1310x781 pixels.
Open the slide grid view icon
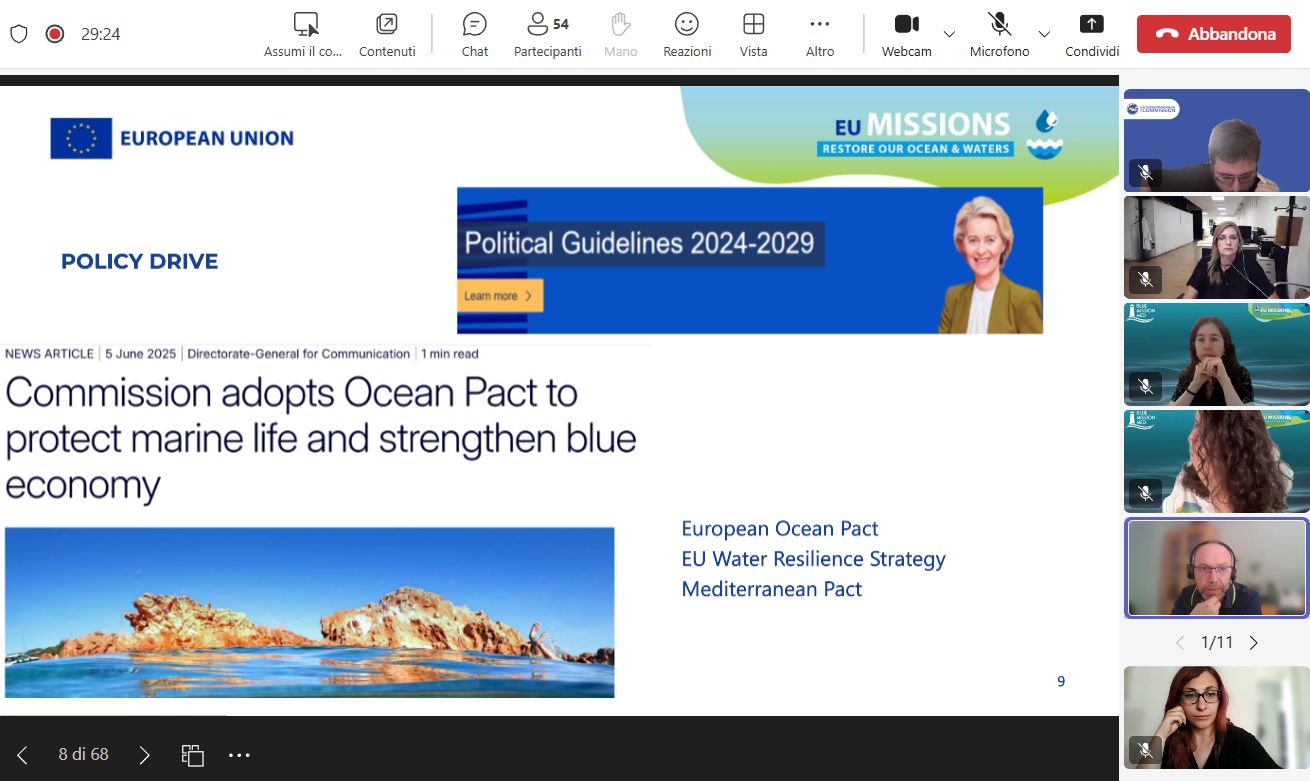click(192, 755)
